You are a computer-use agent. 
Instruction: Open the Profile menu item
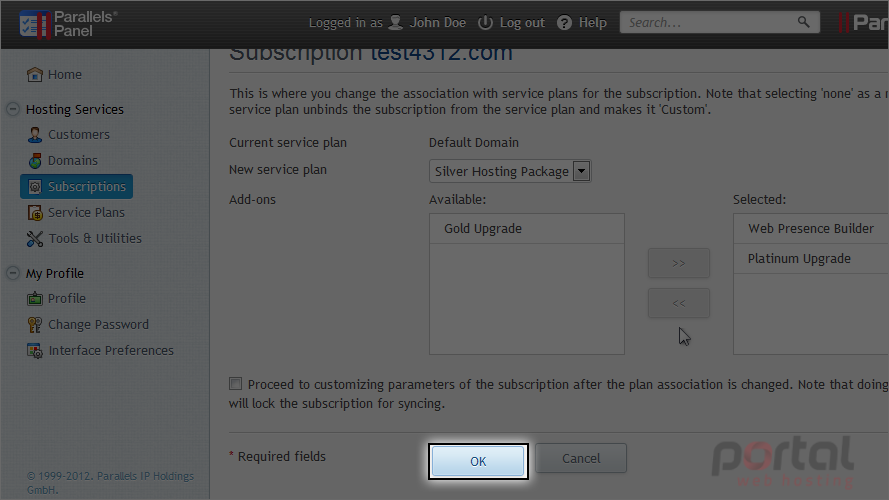point(66,299)
